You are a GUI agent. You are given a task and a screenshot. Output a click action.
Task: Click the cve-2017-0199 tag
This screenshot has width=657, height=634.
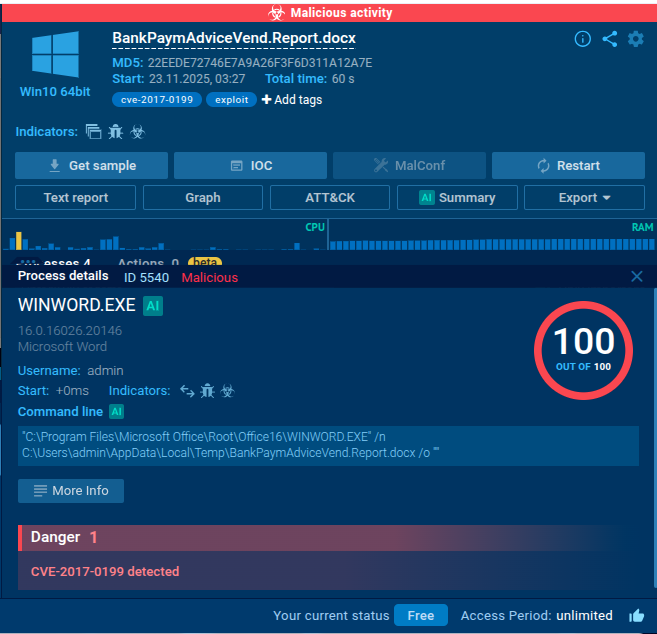[157, 100]
